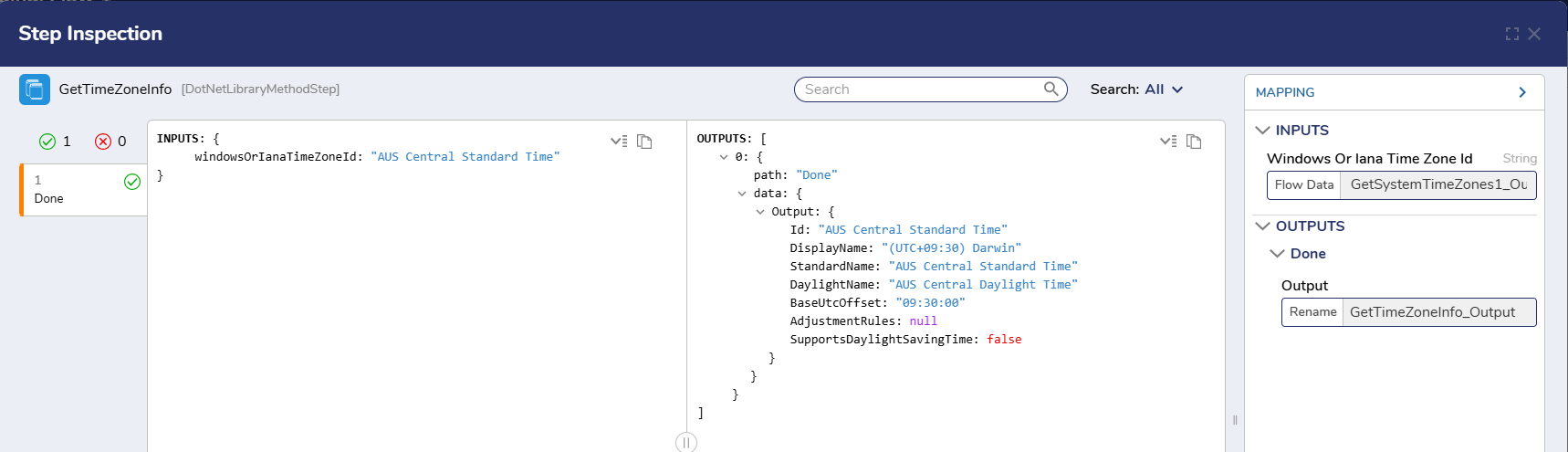This screenshot has height=452, width=1568.
Task: Filter by failed runs count
Action: pos(110,142)
